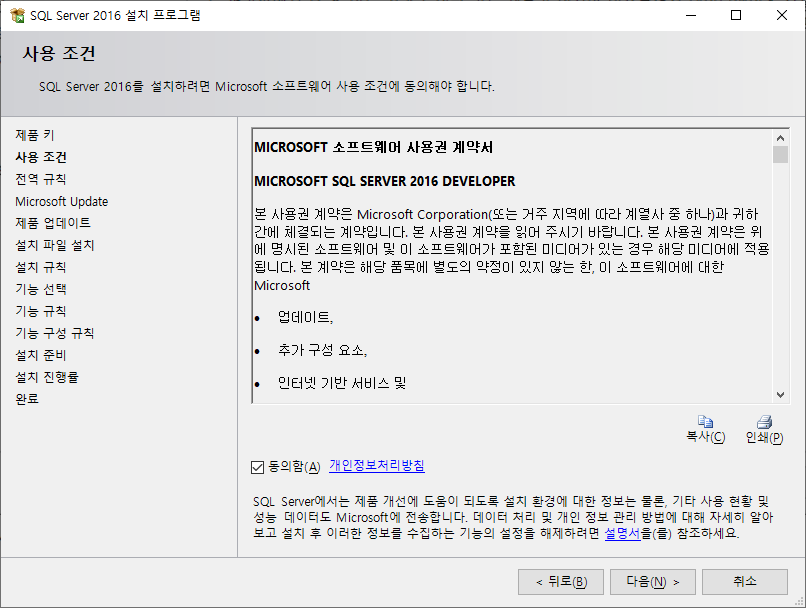Click the MICROSOFT 소프트웨어 사용권 계약서 heading
The height and width of the screenshot is (608, 806).
point(374,148)
